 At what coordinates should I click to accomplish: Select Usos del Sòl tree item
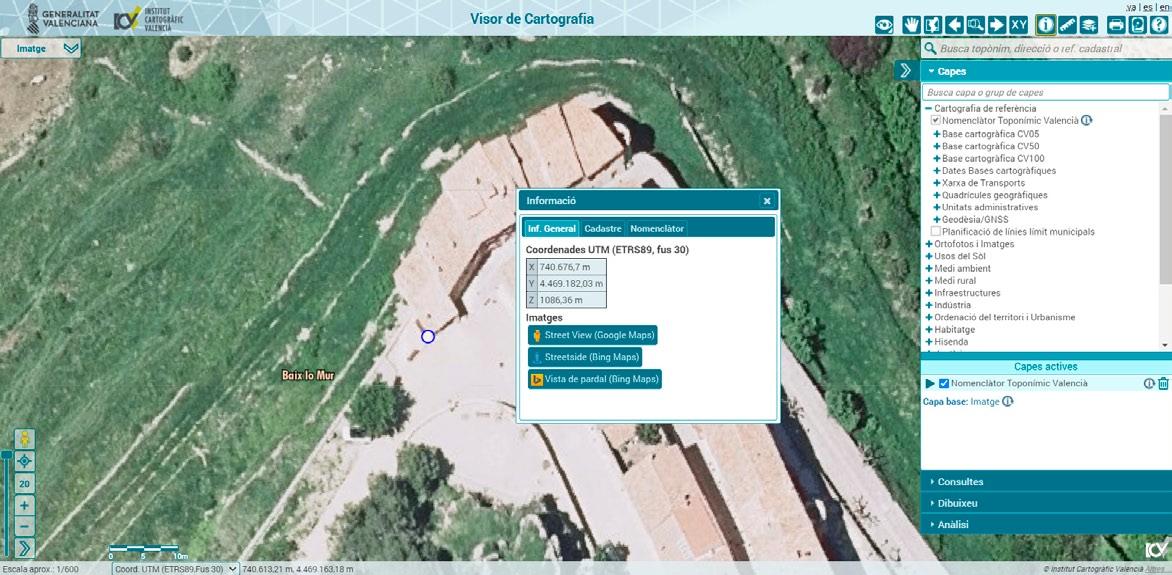pos(959,256)
